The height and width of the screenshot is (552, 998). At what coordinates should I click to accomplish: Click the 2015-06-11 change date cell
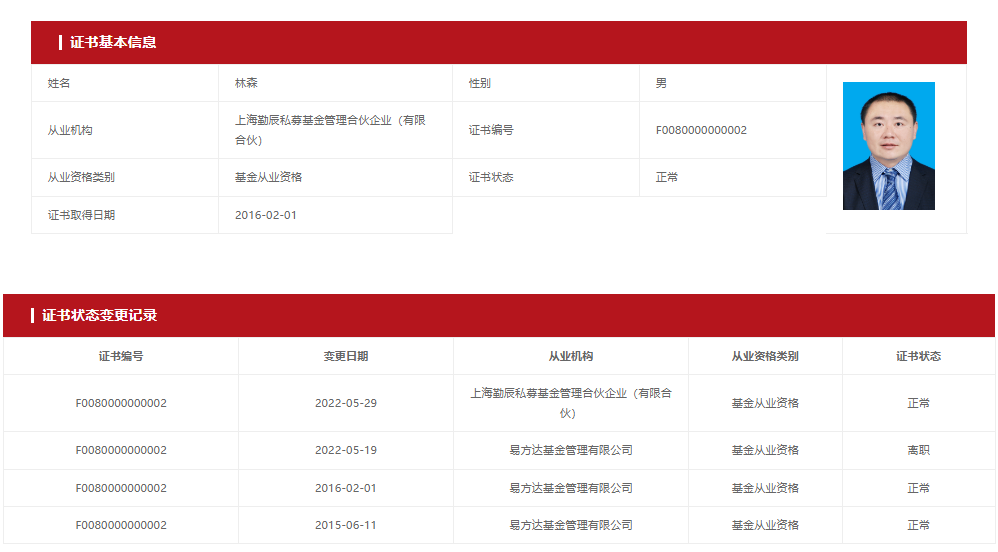point(346,525)
